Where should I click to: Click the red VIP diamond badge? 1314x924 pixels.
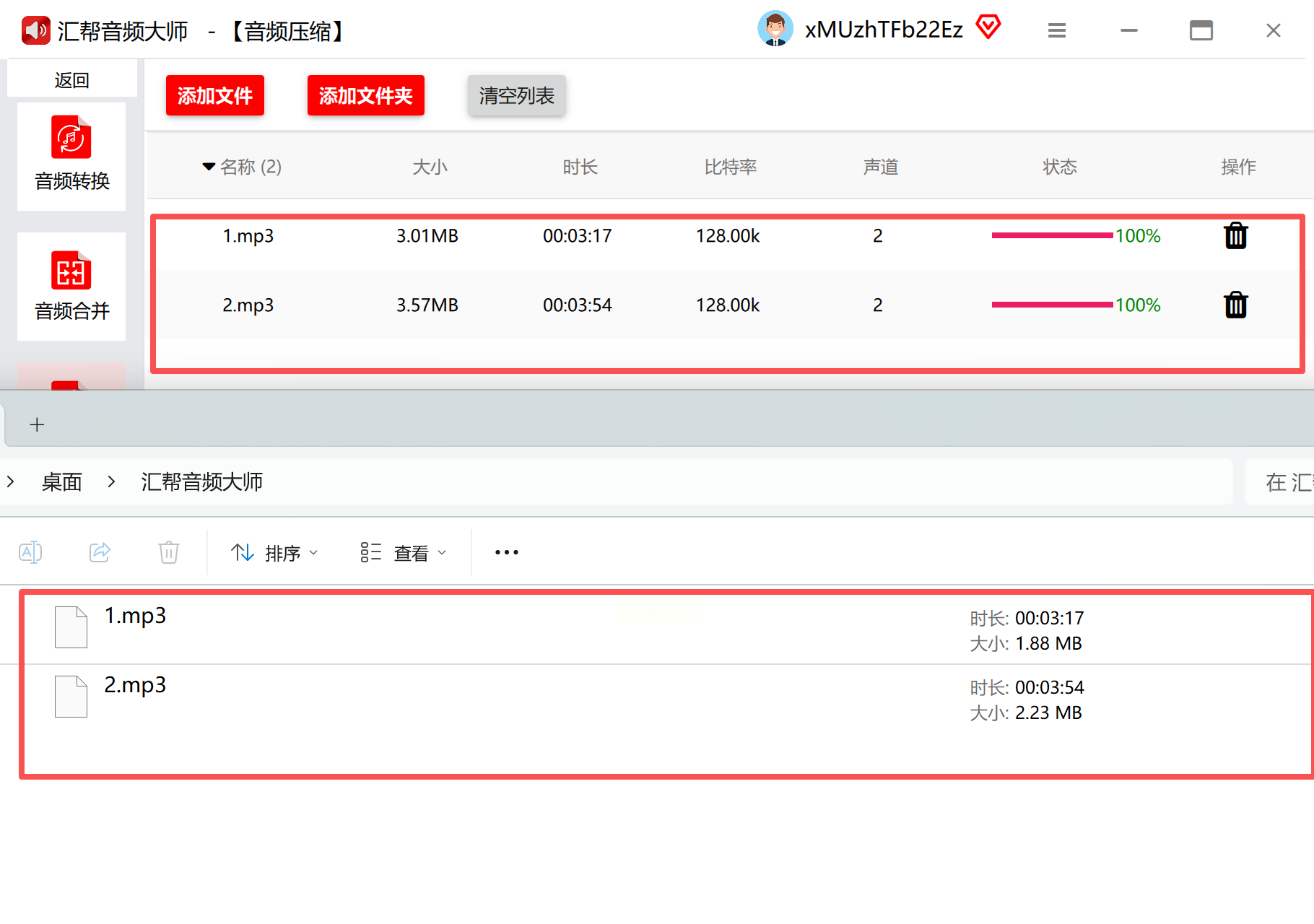pyautogui.click(x=988, y=27)
